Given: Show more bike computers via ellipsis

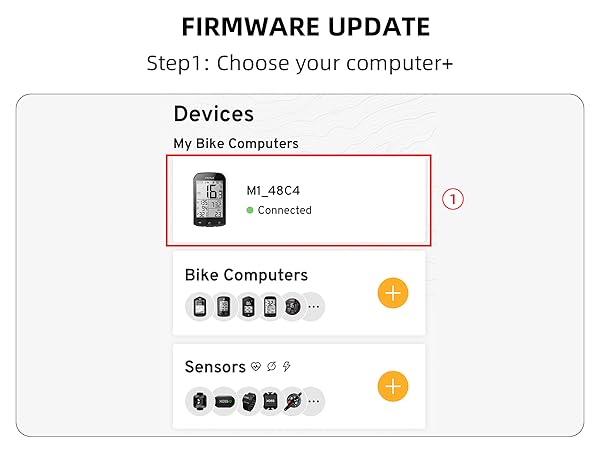Looking at the screenshot, I should (x=313, y=307).
